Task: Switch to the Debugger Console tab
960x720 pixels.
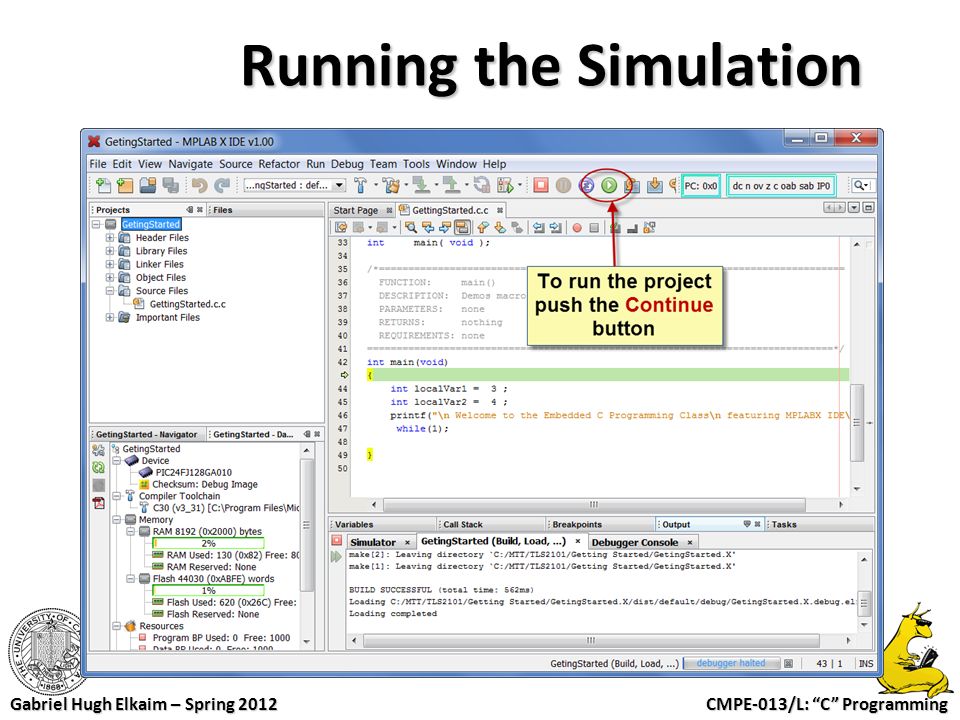Action: point(635,542)
